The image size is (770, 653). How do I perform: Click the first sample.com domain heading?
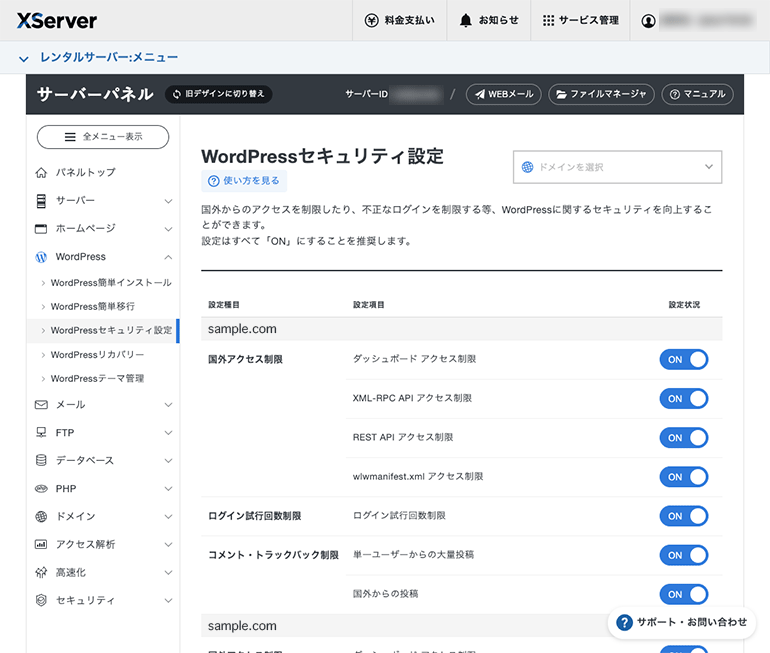pos(242,329)
